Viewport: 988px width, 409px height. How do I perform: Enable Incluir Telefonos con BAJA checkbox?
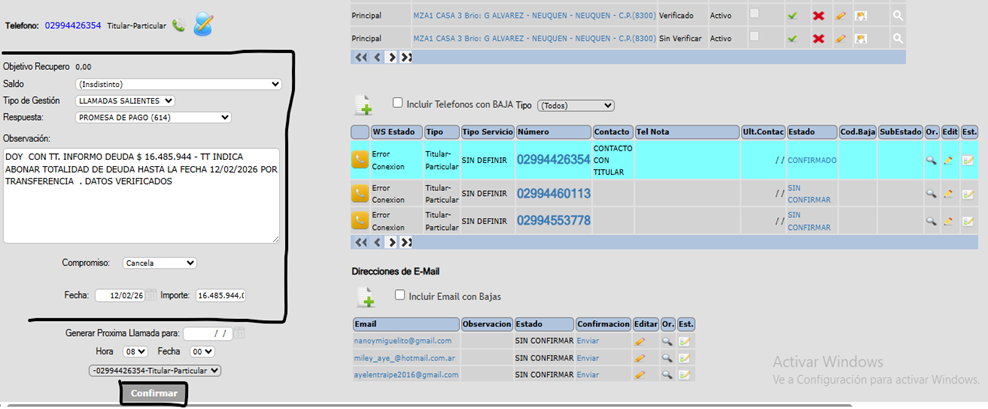[398, 103]
